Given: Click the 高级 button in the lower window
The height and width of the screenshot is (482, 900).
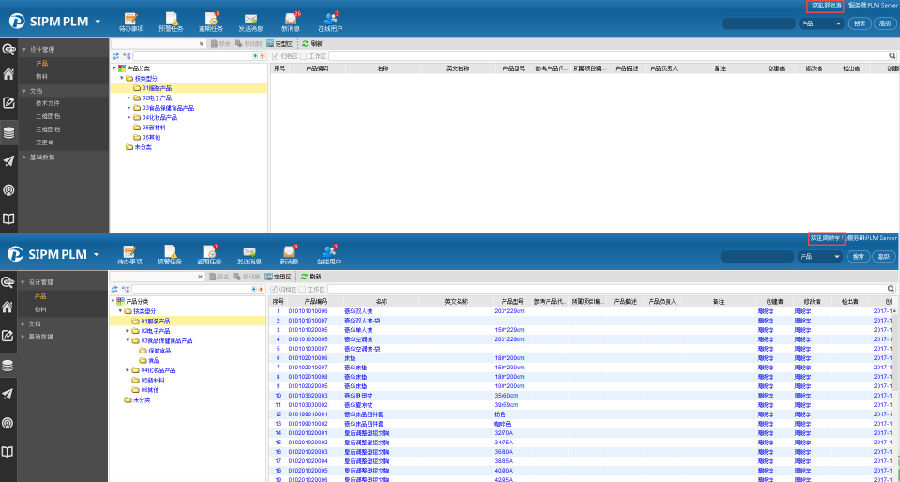Looking at the screenshot, I should [883, 257].
